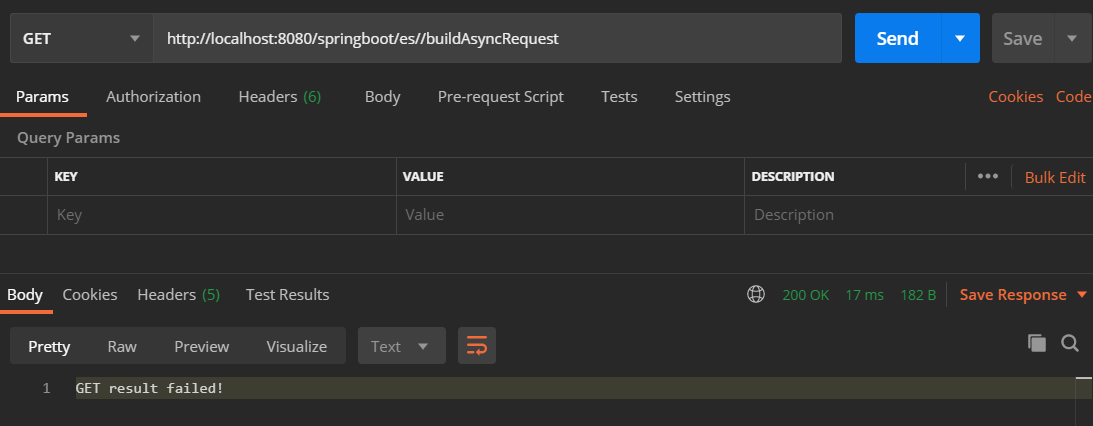The width and height of the screenshot is (1093, 426).
Task: Expand the Save button dropdown arrow
Action: pyautogui.click(x=1073, y=39)
